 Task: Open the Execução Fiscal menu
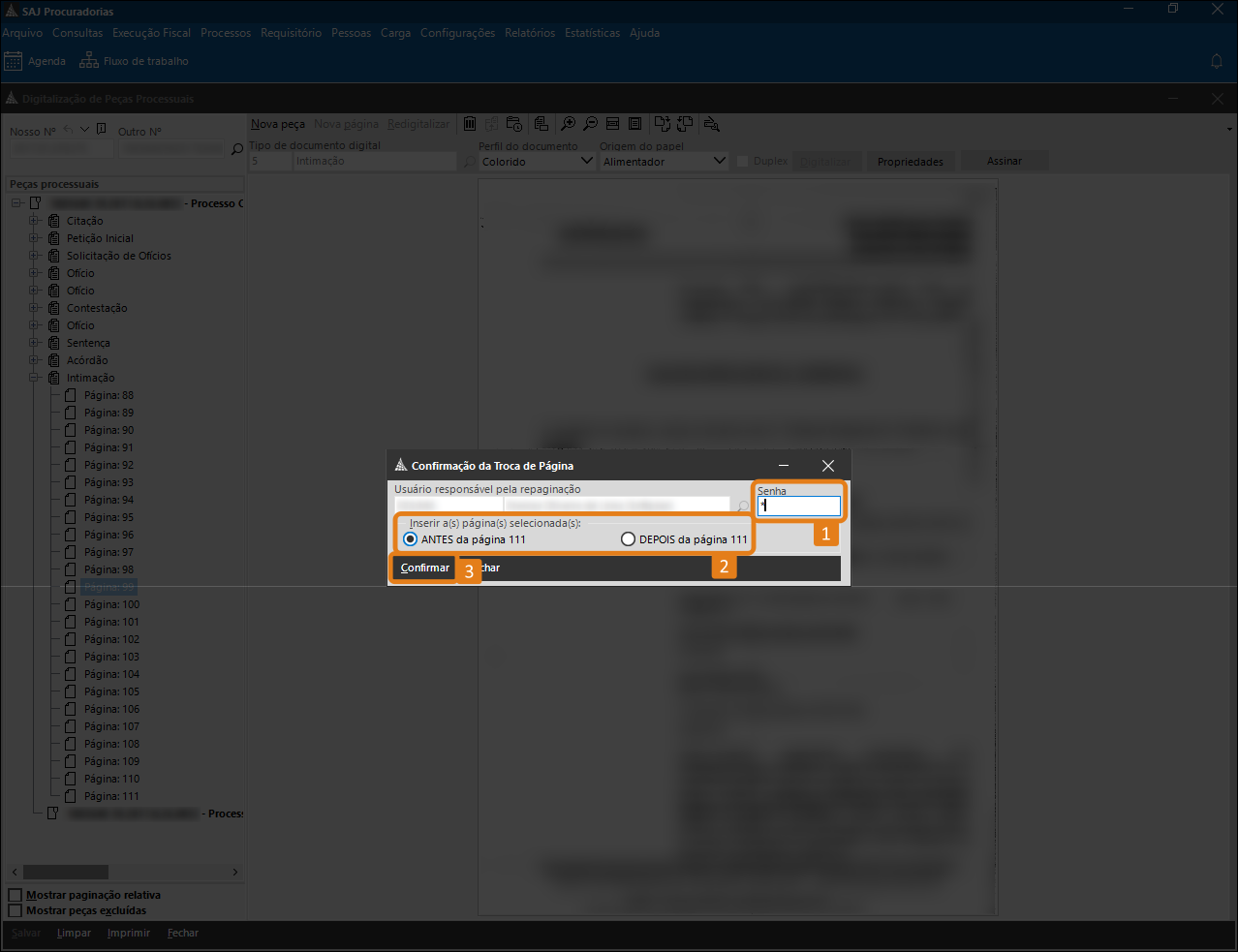[151, 33]
